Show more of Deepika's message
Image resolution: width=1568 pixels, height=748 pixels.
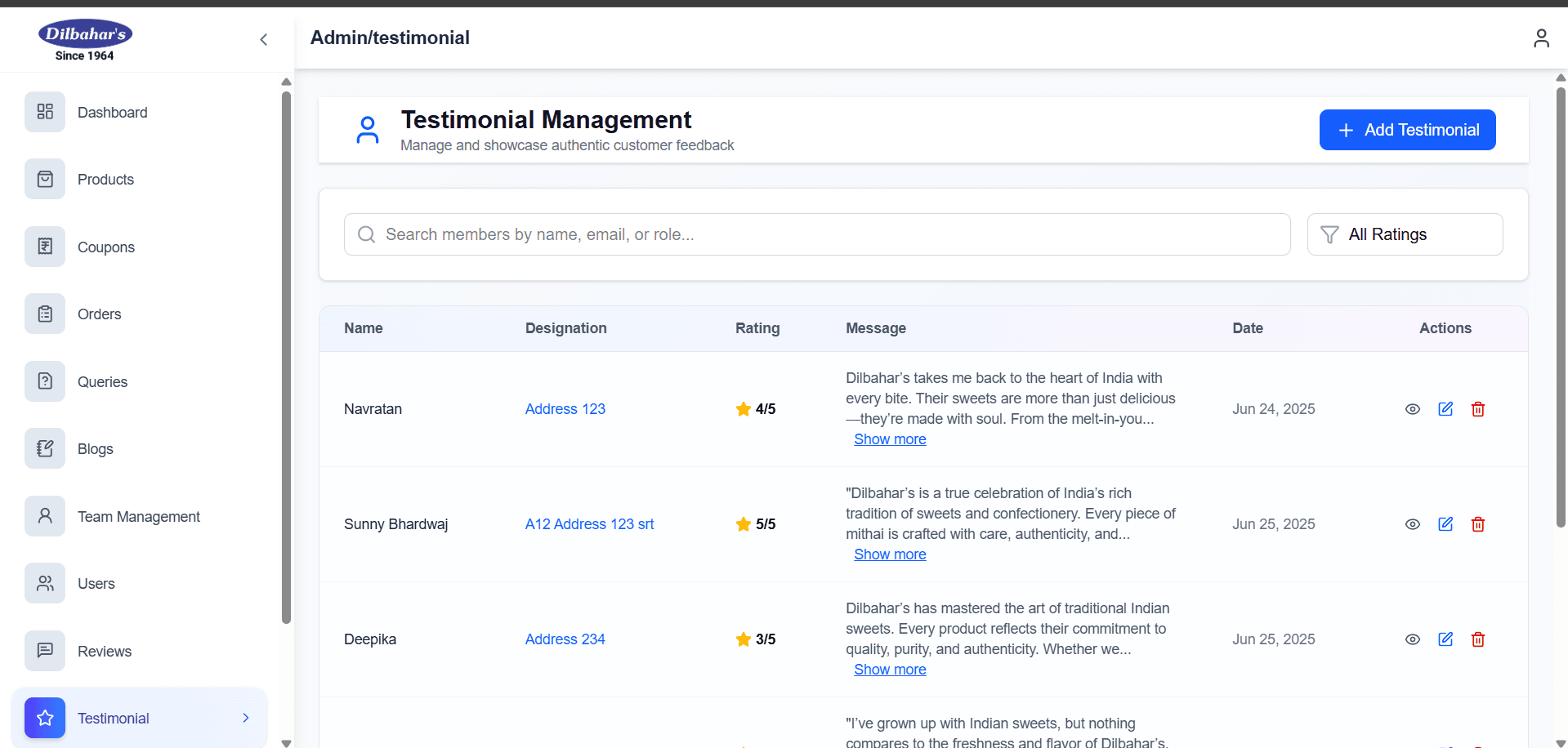890,670
